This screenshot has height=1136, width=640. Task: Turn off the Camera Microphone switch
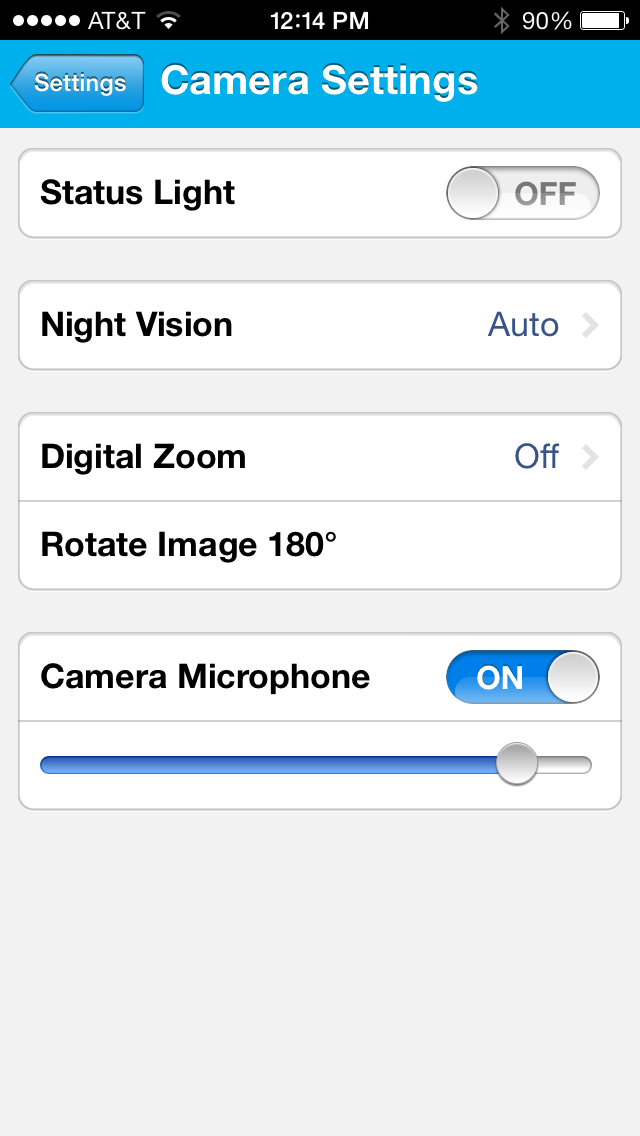click(x=522, y=677)
